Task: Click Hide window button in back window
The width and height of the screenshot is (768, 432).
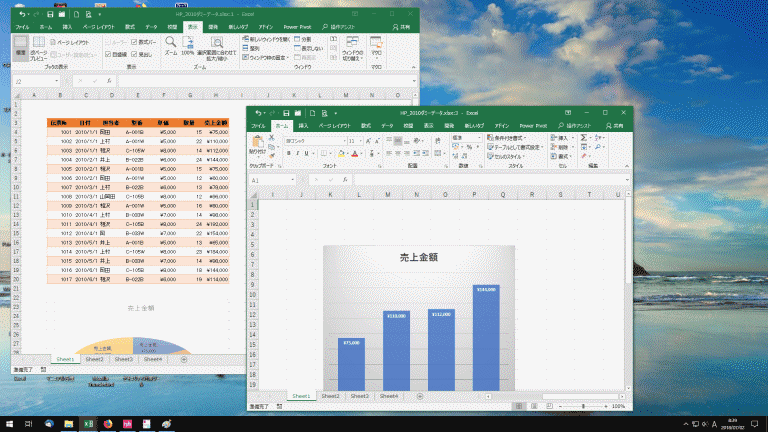Action: tap(309, 48)
